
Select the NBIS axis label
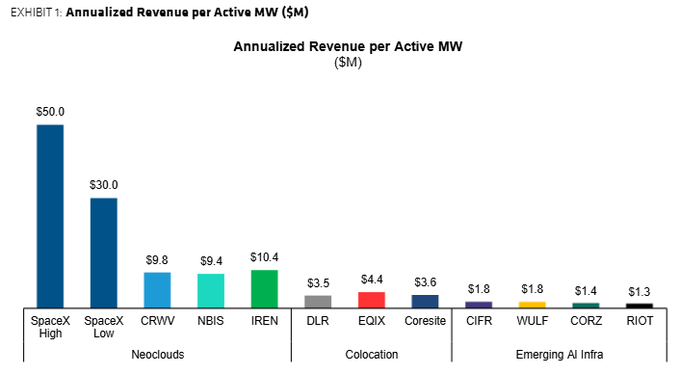211,321
